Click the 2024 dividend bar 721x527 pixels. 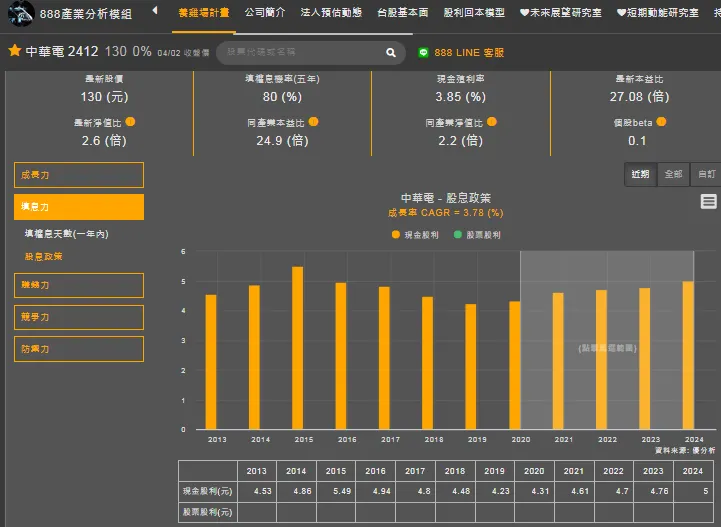pyautogui.click(x=688, y=355)
